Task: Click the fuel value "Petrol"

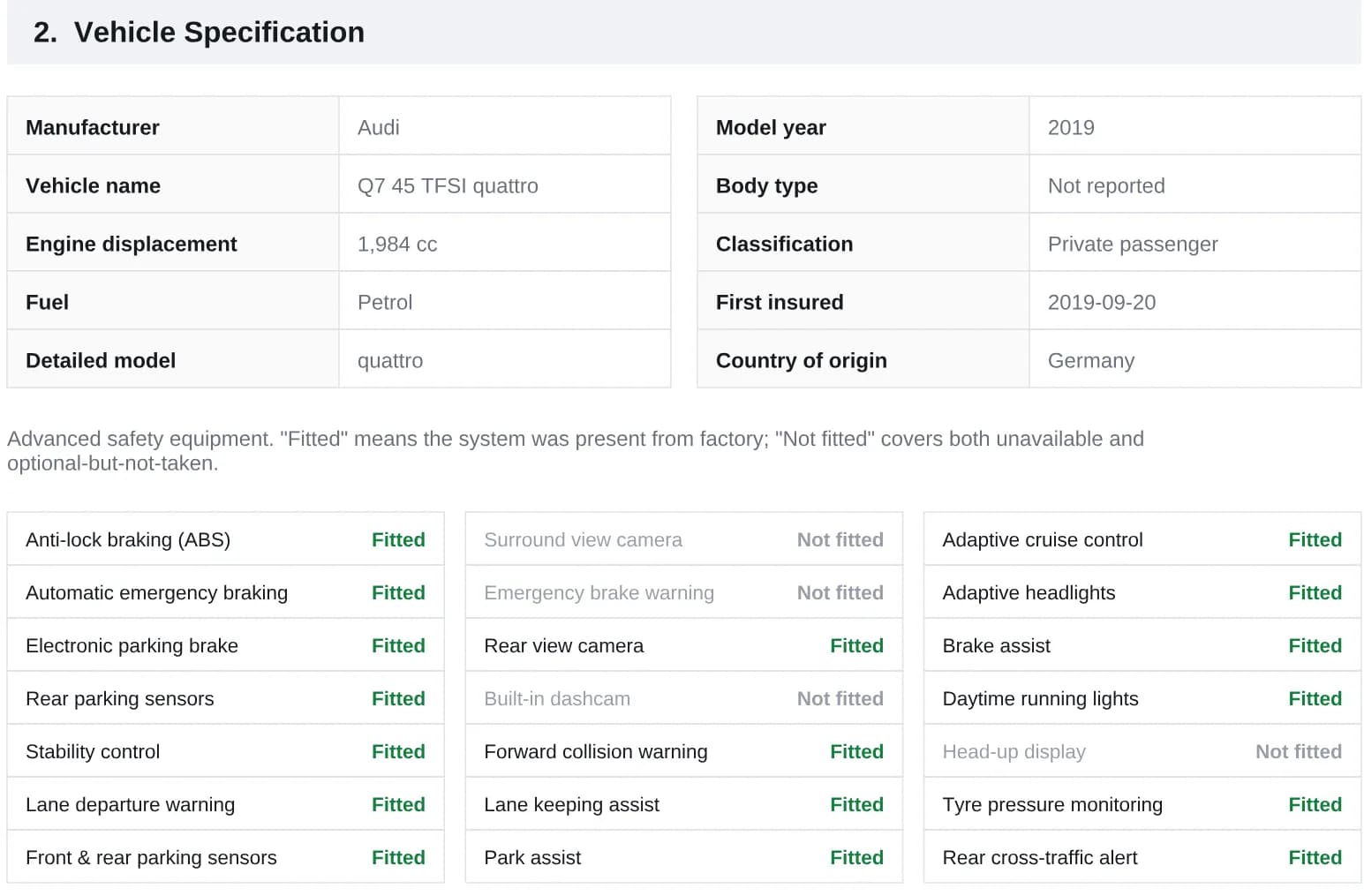Action: pyautogui.click(x=385, y=302)
